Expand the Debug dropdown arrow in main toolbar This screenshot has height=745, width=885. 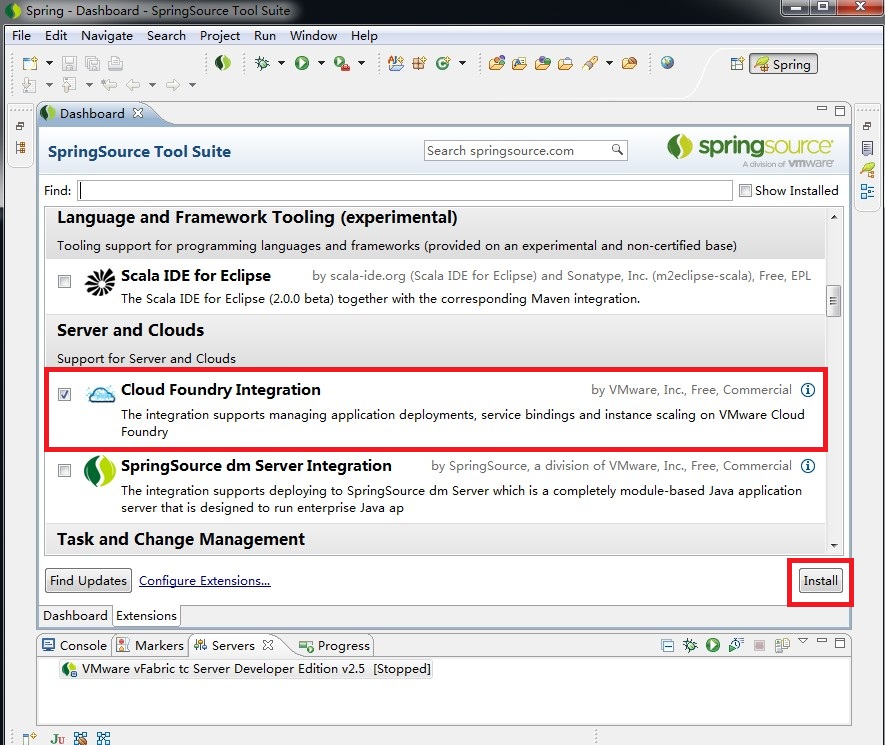click(281, 63)
